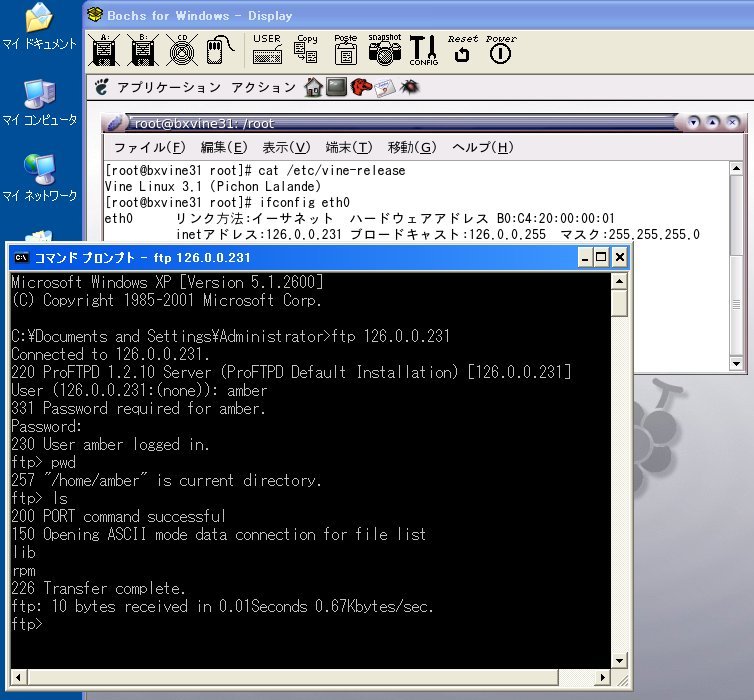Screen dimensions: 754x700
Task: Open 移動(G) menu in terminal window
Action: coord(412,147)
